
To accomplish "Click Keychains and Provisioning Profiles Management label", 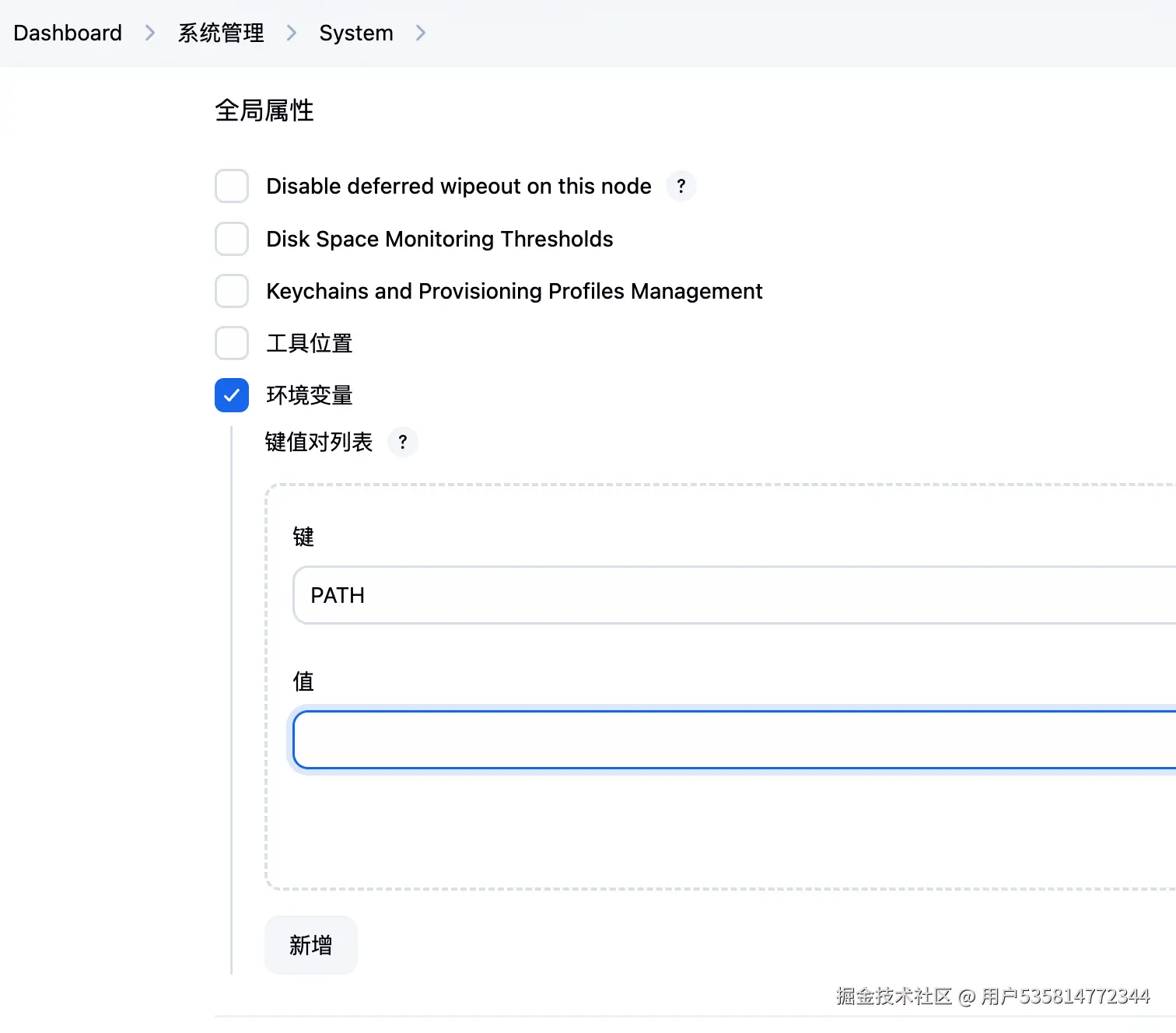I will point(514,291).
